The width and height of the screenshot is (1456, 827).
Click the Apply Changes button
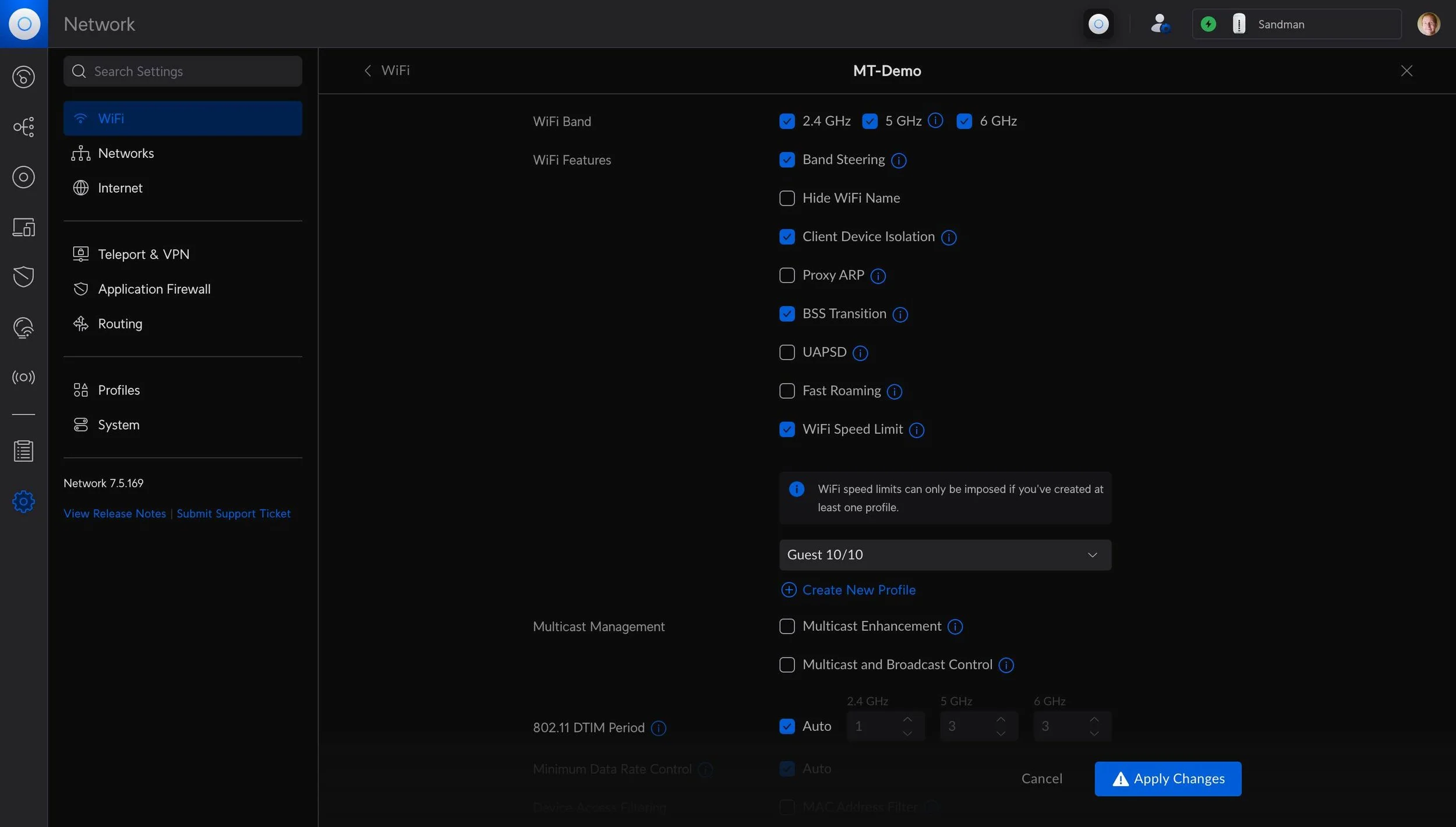pyautogui.click(x=1168, y=778)
